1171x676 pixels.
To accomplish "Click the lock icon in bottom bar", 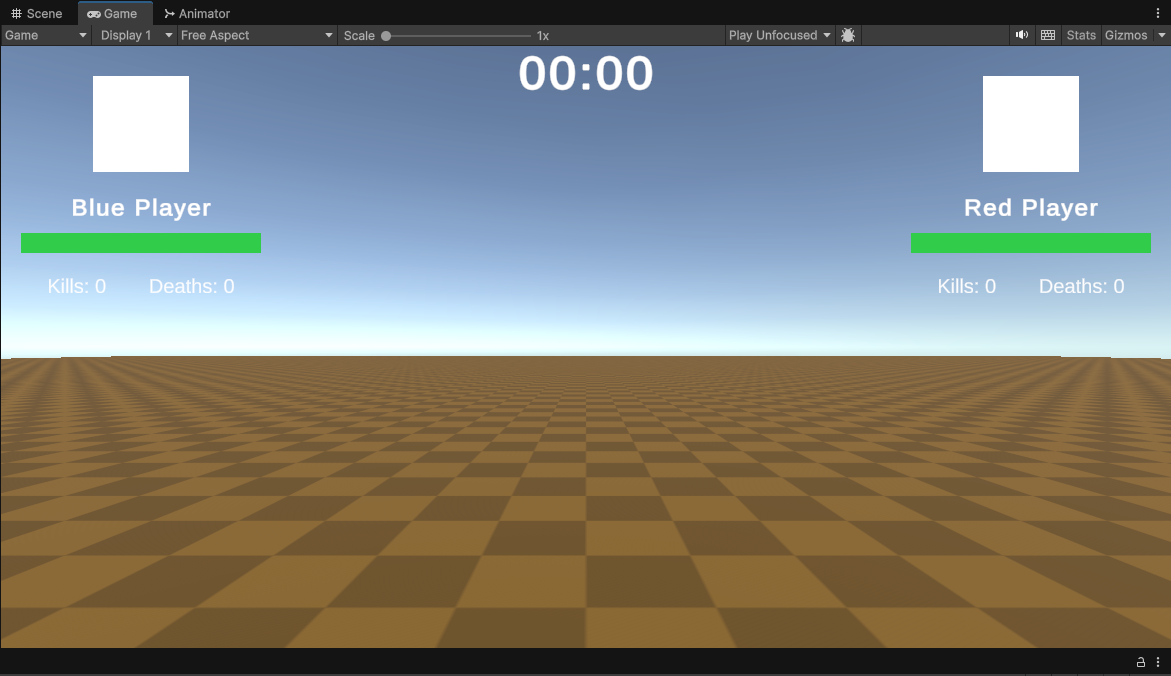I will (1140, 662).
